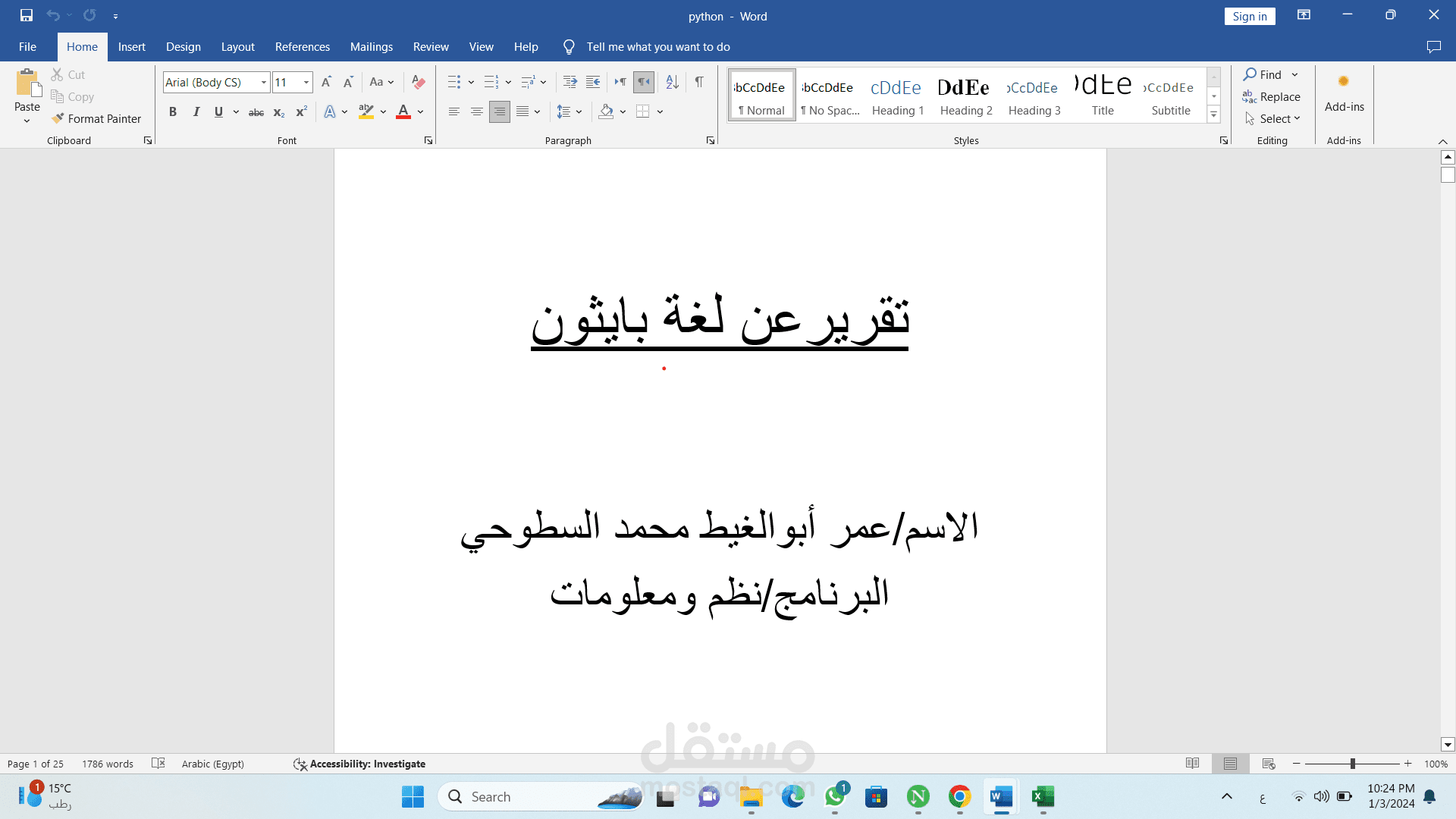
Task: Click the Save icon in the title bar
Action: (x=27, y=15)
